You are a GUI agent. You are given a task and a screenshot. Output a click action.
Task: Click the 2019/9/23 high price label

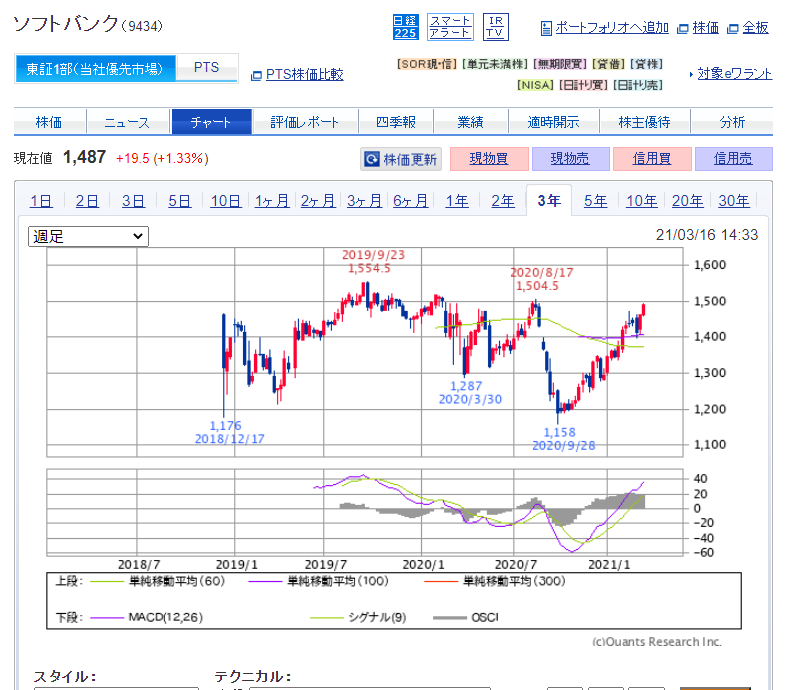(373, 261)
